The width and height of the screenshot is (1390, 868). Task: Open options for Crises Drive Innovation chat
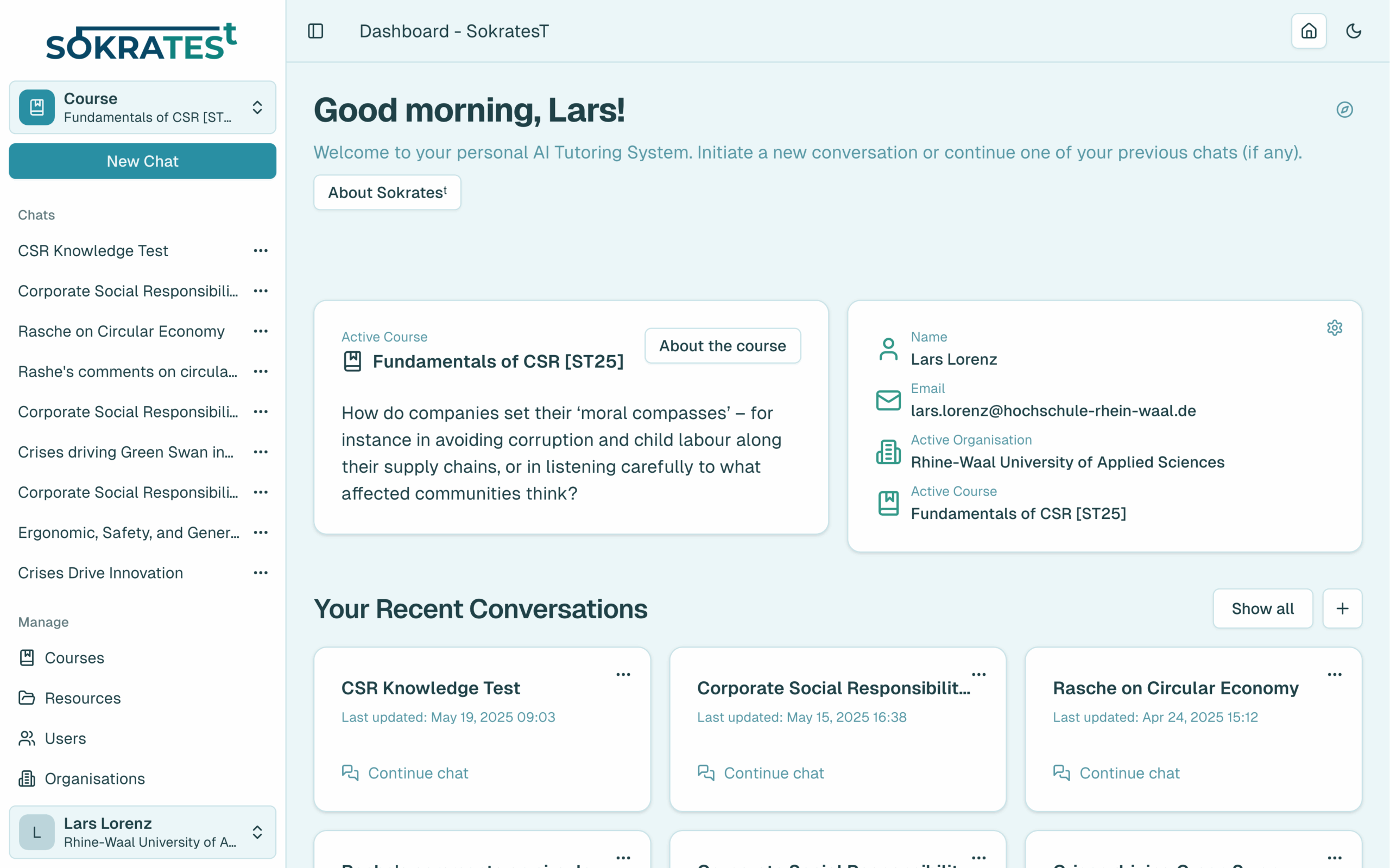[x=261, y=573]
